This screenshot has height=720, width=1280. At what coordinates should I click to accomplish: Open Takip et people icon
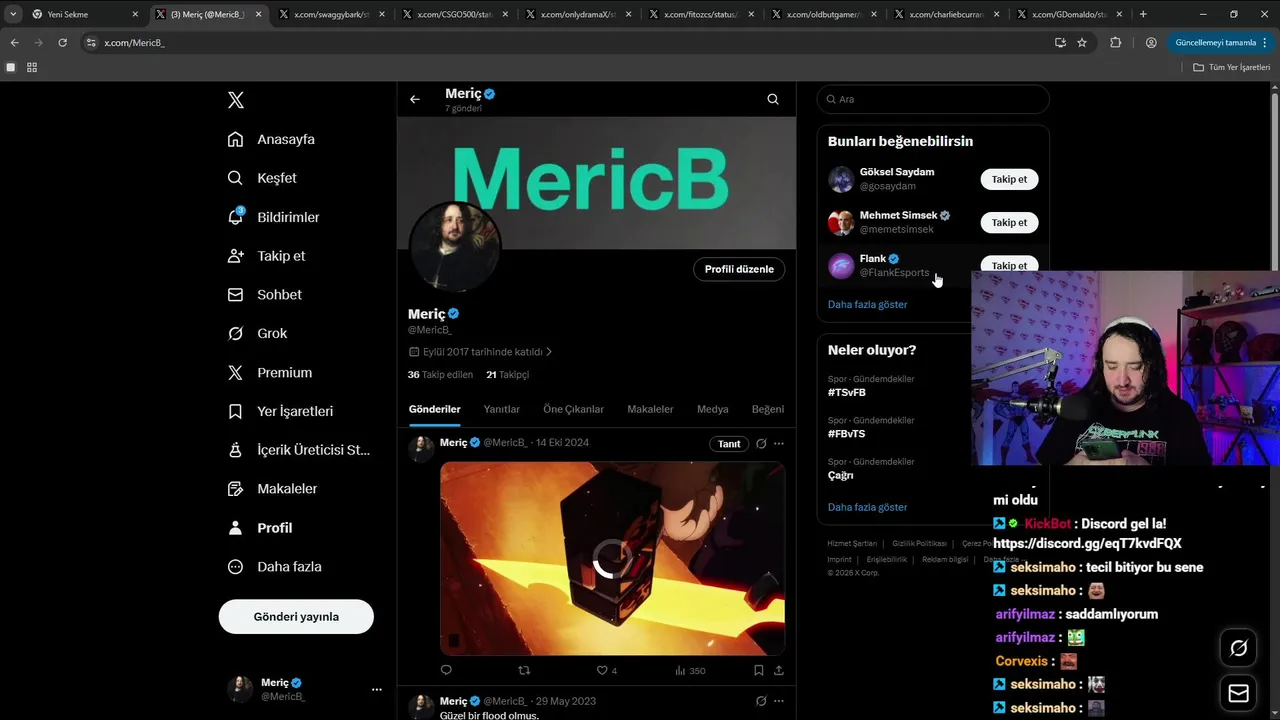pos(235,256)
